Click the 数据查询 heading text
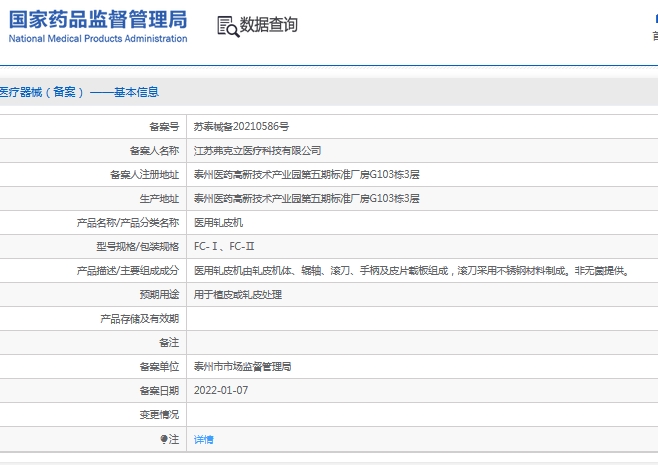 [x=269, y=24]
